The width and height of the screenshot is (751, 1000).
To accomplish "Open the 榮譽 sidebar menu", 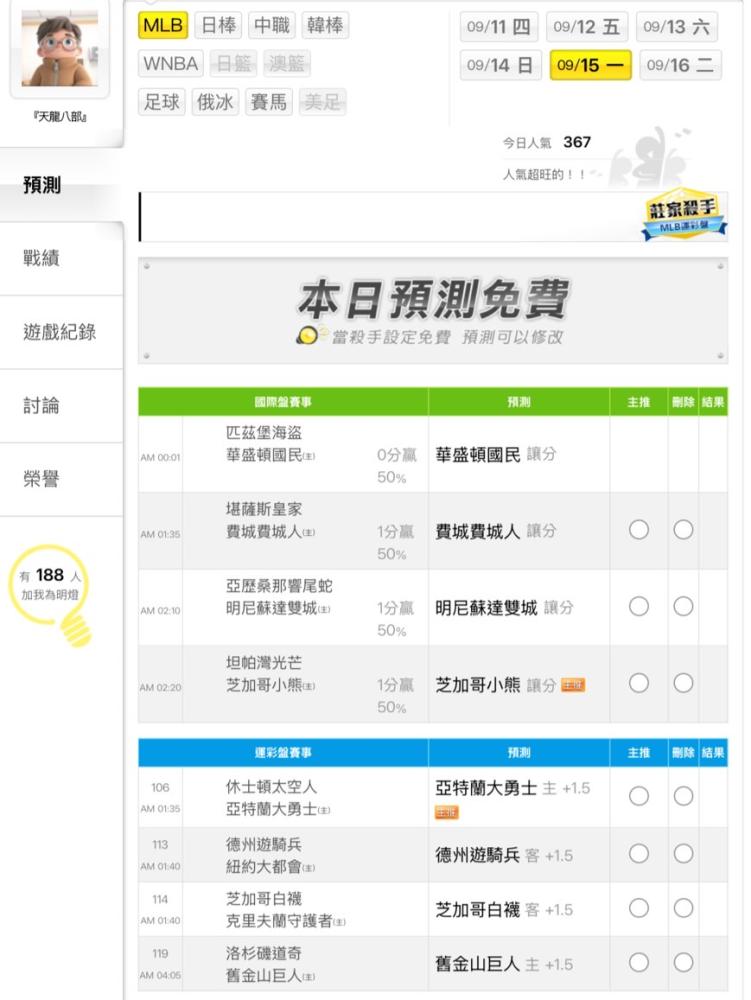I will (61, 479).
